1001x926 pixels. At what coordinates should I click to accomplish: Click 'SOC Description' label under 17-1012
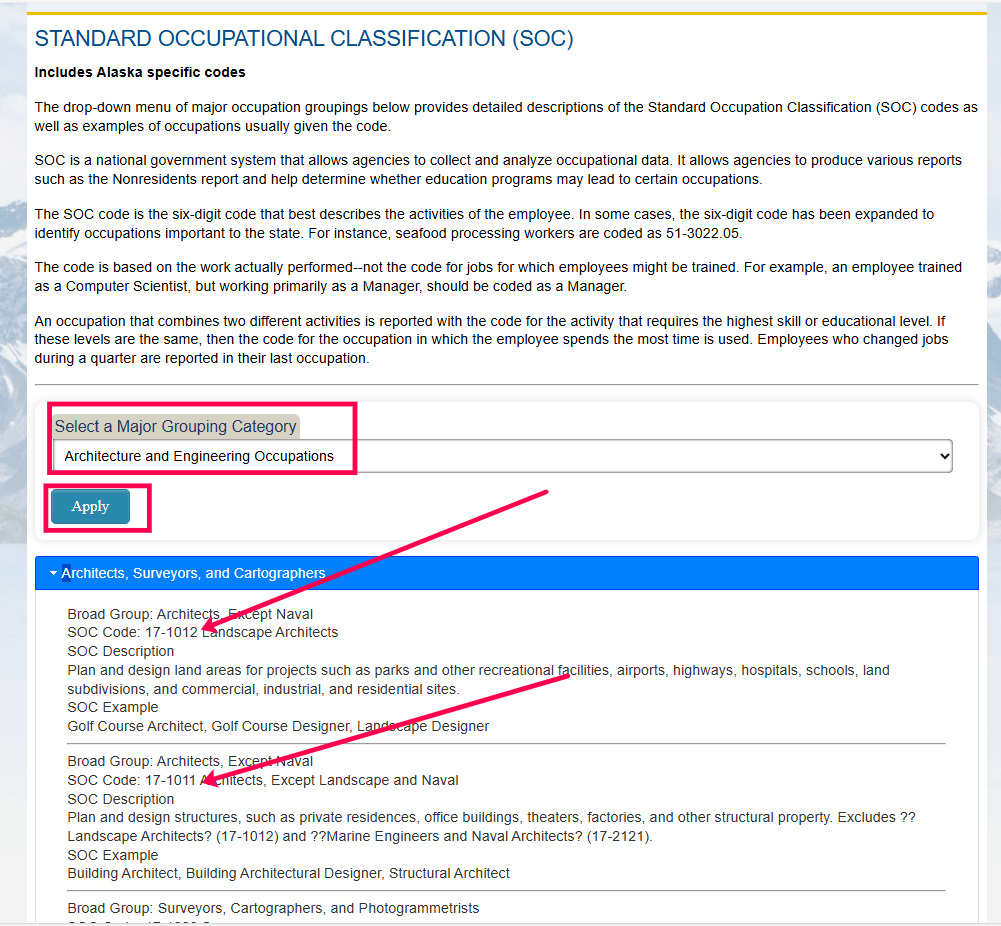[121, 652]
